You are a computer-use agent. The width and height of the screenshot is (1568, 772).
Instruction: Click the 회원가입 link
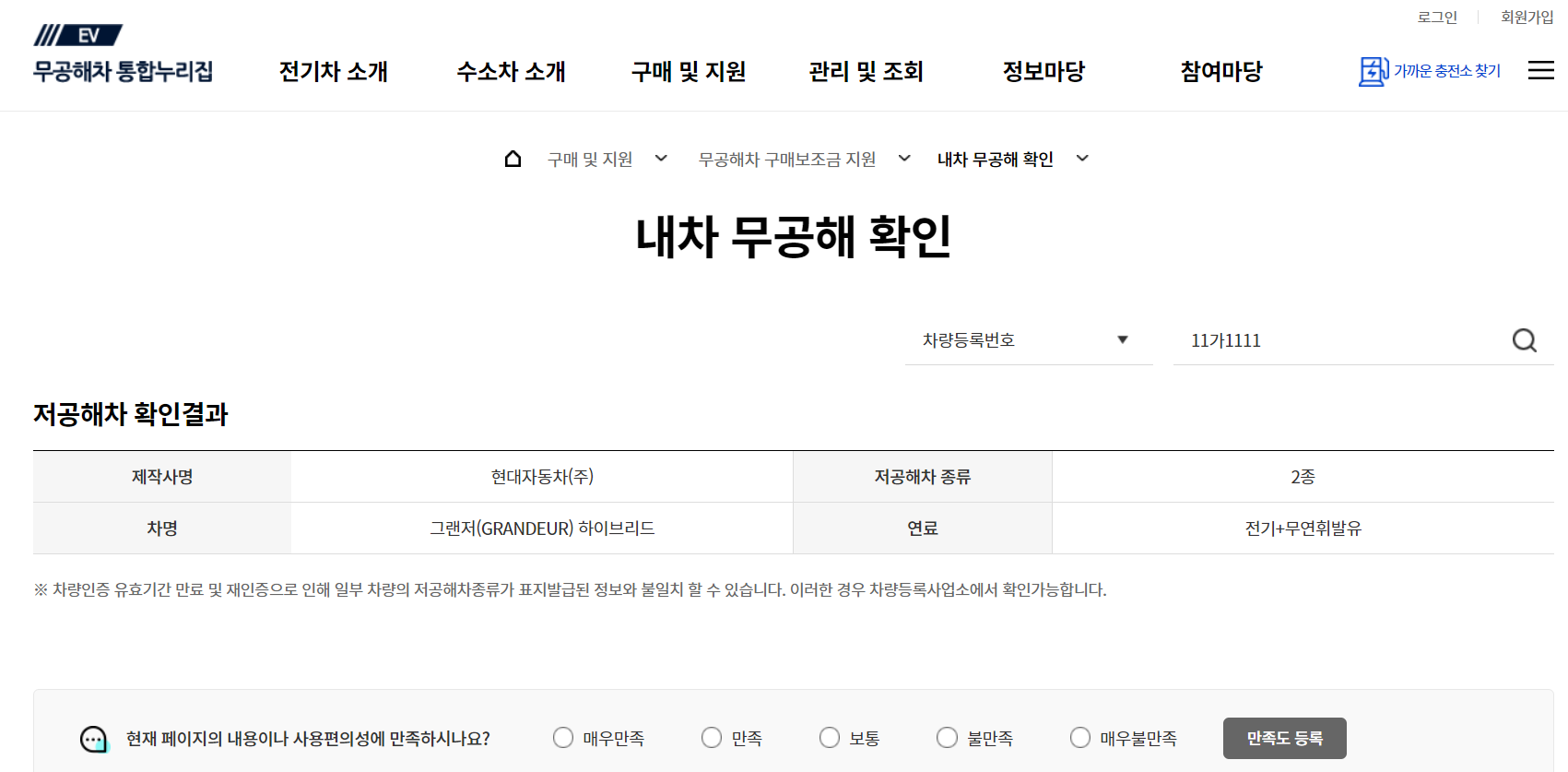pos(1527,18)
